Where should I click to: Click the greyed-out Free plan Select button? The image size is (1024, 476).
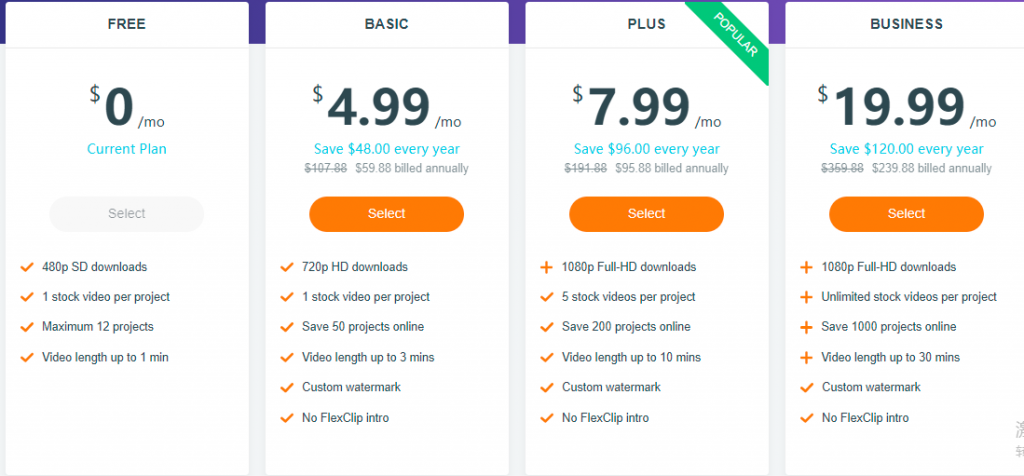(127, 214)
